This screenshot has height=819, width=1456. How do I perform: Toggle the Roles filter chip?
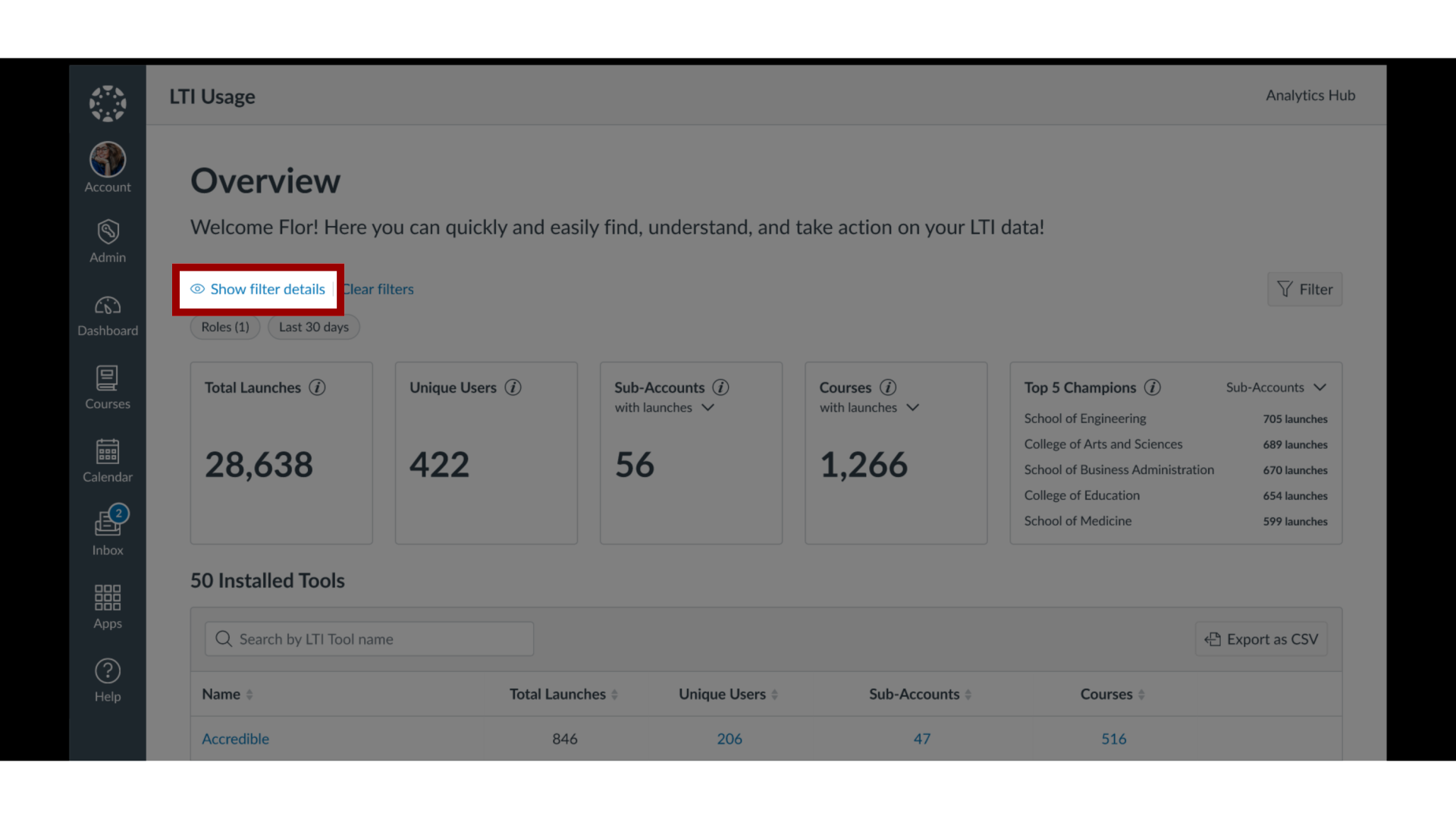click(x=224, y=326)
